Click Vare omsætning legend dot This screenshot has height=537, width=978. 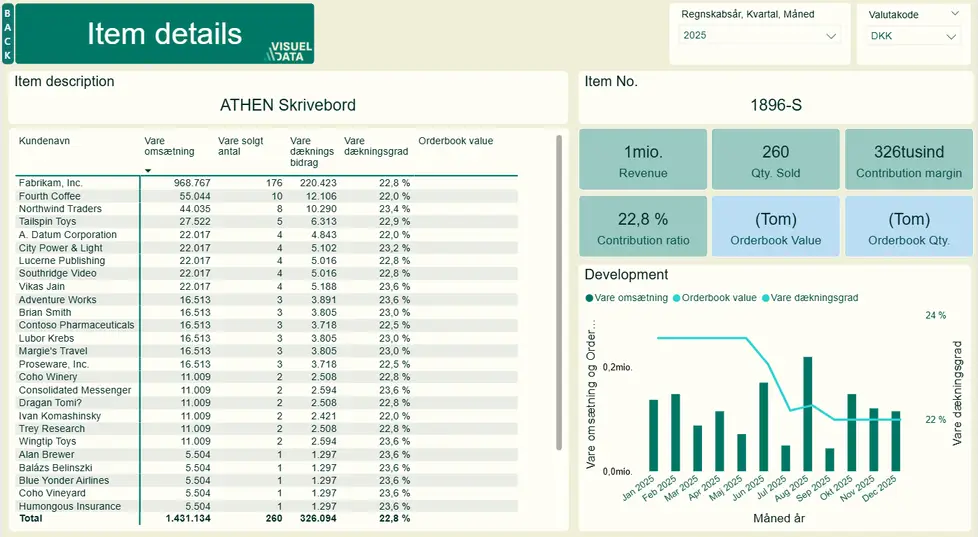coord(589,298)
